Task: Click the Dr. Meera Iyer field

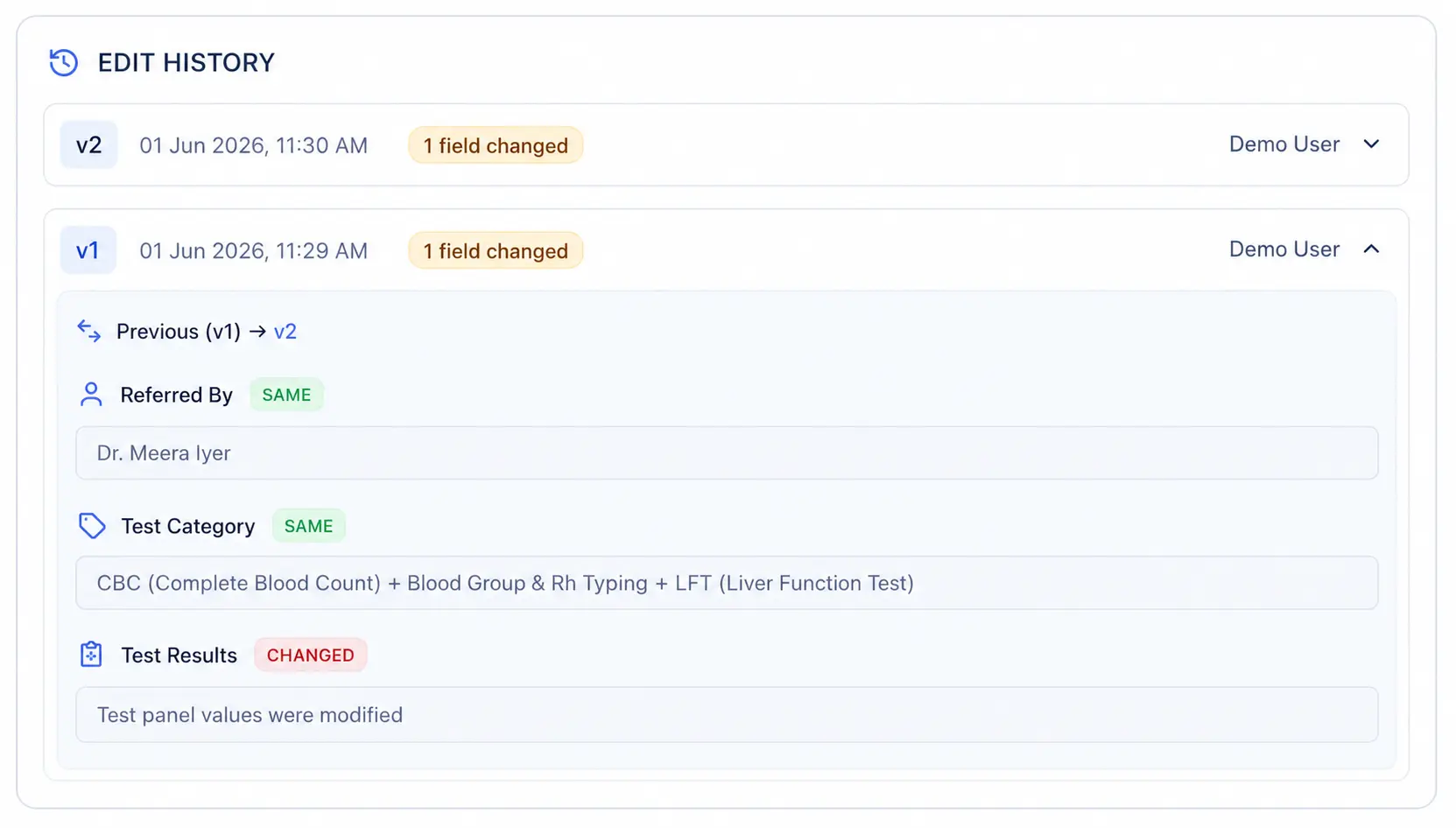Action: [727, 453]
